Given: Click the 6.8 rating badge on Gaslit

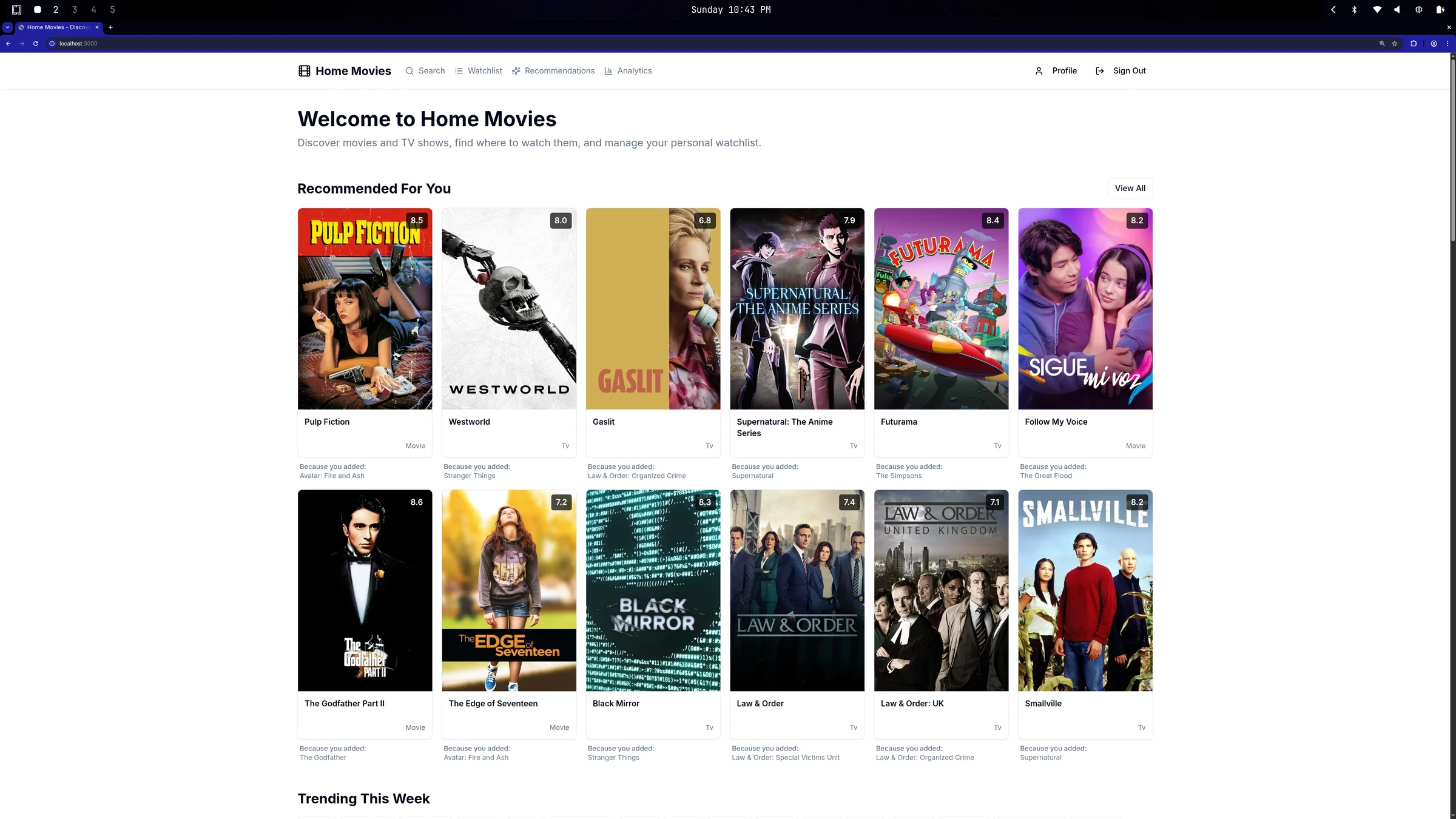Looking at the screenshot, I should tap(705, 220).
